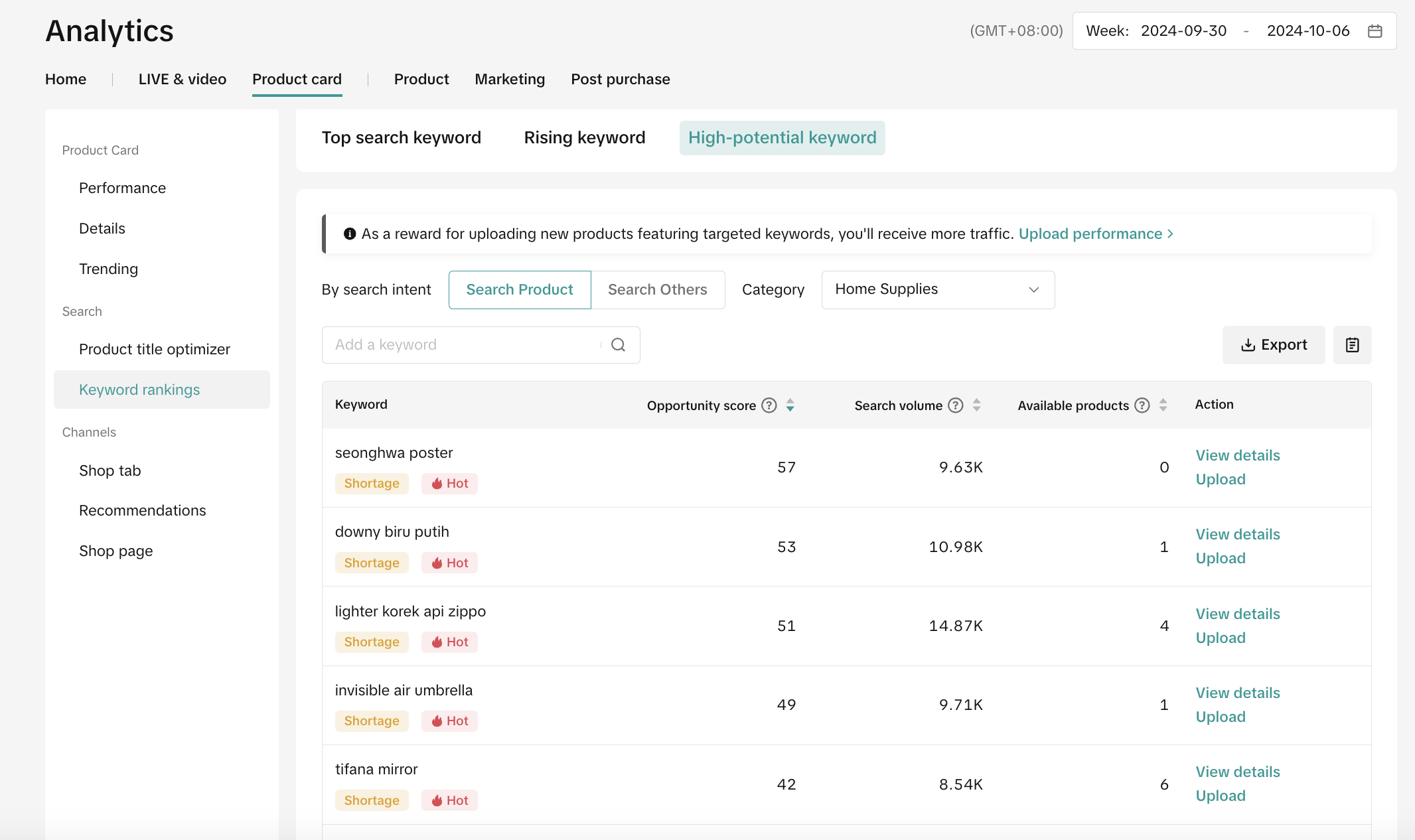Sort by Opportunity score arrows
The width and height of the screenshot is (1415, 840).
point(790,405)
